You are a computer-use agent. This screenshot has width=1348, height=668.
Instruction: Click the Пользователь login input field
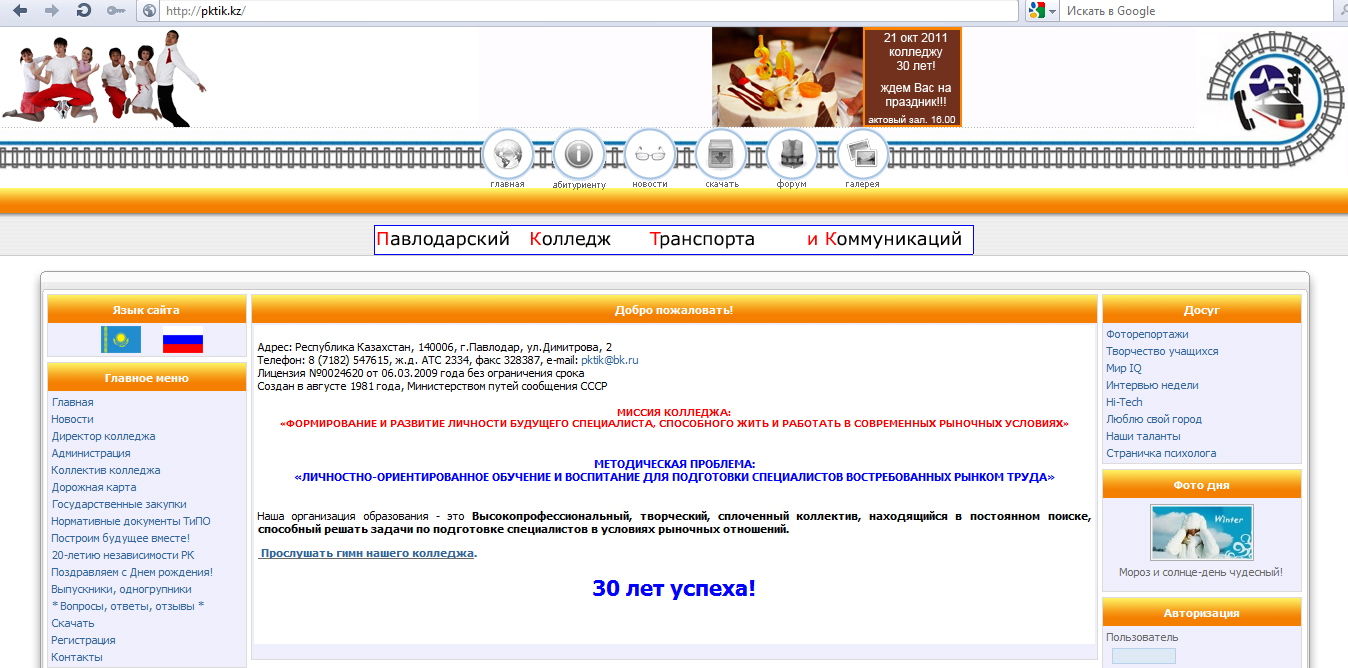1142,654
